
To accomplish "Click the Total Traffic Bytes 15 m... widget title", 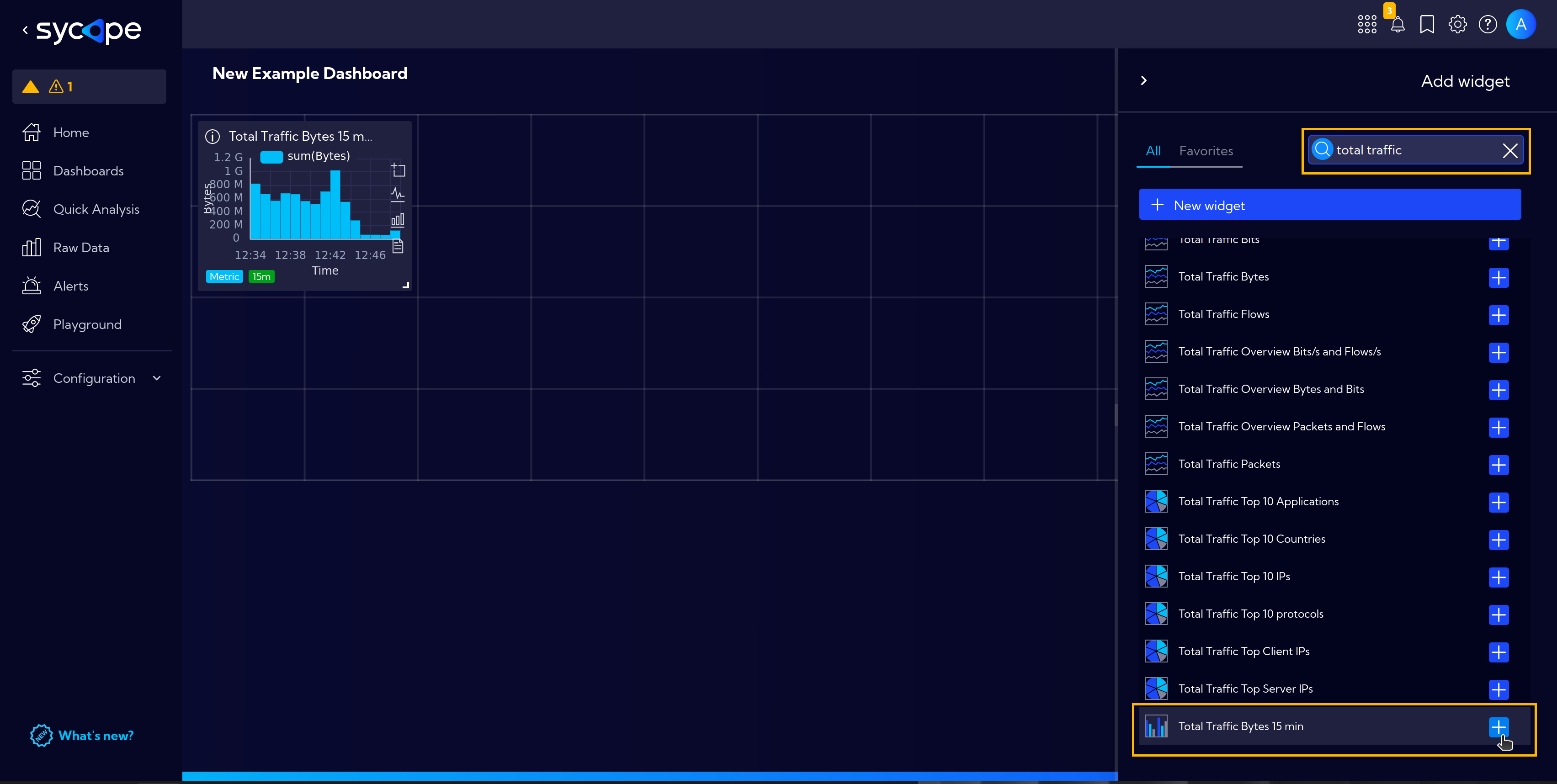I will point(300,137).
